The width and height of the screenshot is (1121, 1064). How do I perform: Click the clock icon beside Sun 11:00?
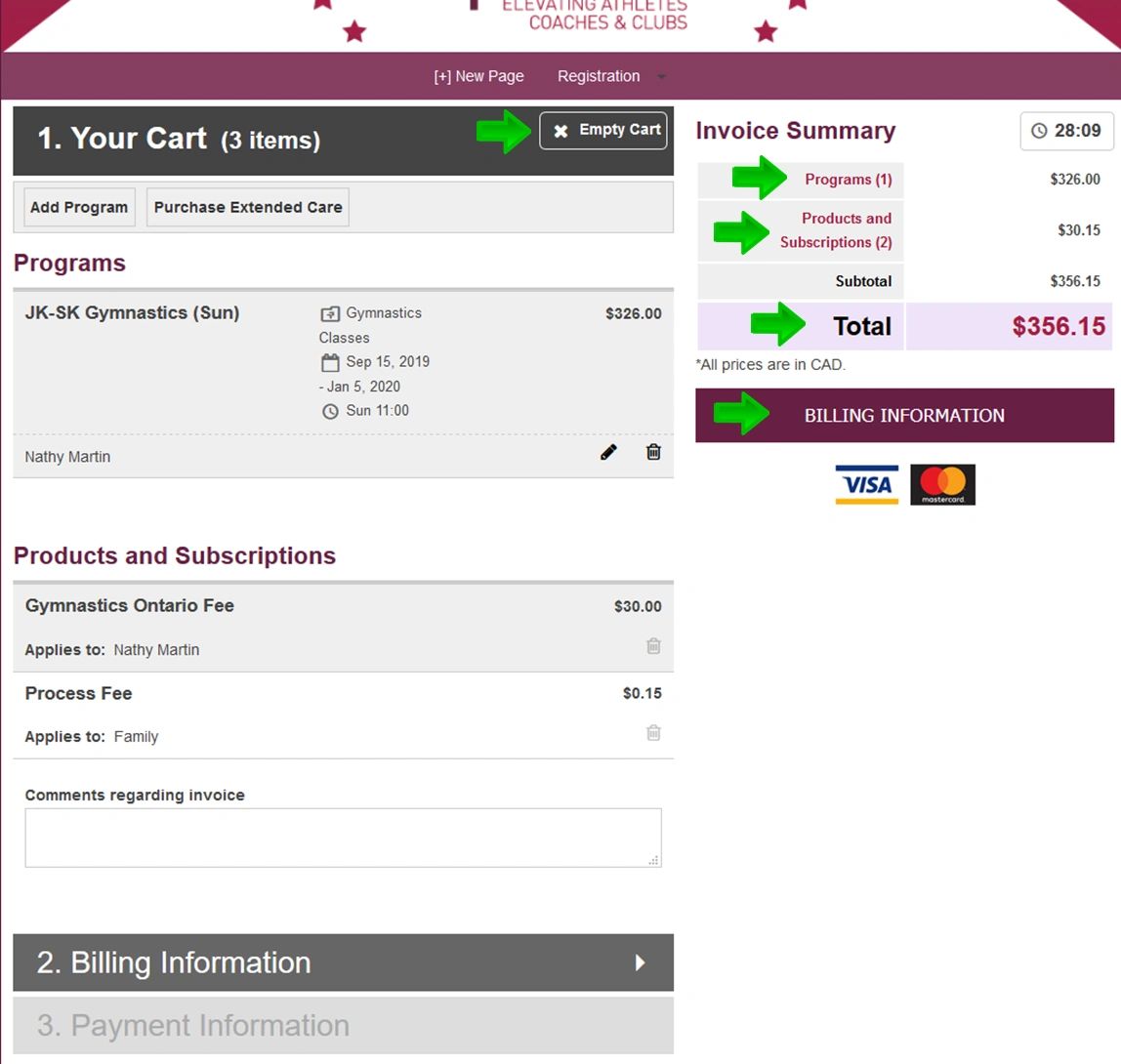pyautogui.click(x=330, y=411)
